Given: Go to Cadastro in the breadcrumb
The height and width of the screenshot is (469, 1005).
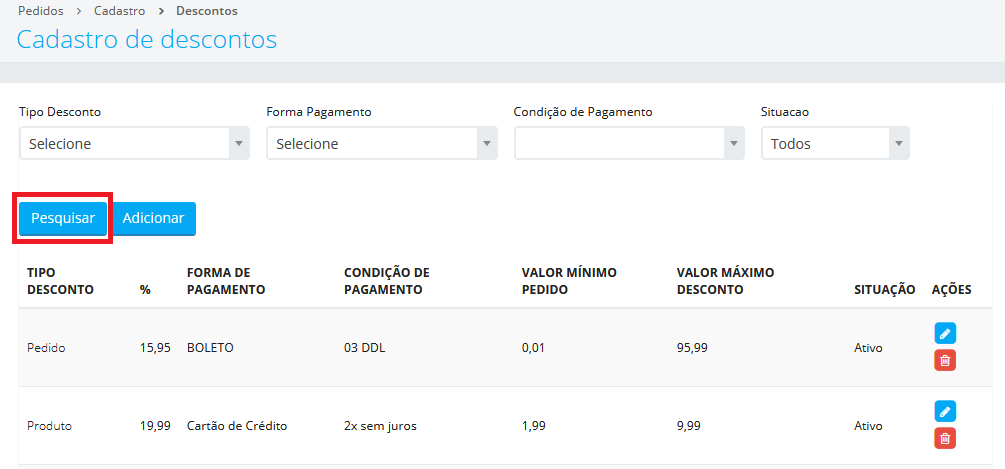Looking at the screenshot, I should coord(119,11).
